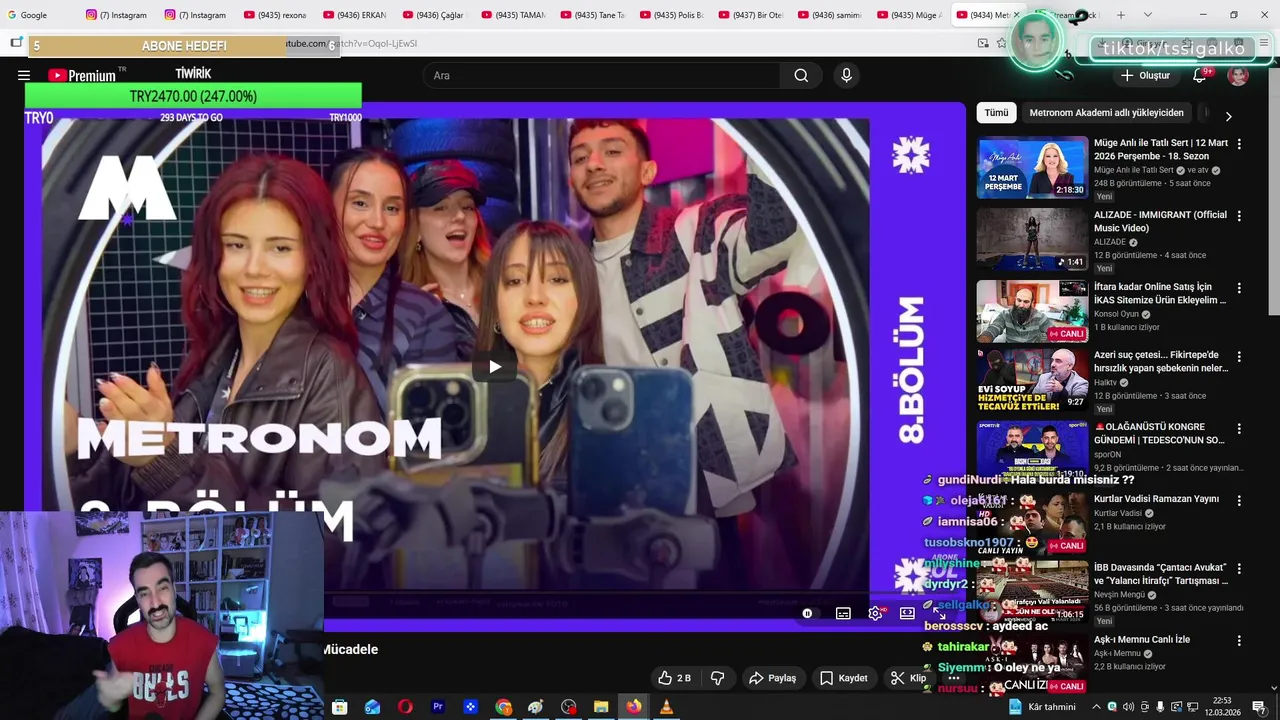Play the video with center play button

coord(495,367)
